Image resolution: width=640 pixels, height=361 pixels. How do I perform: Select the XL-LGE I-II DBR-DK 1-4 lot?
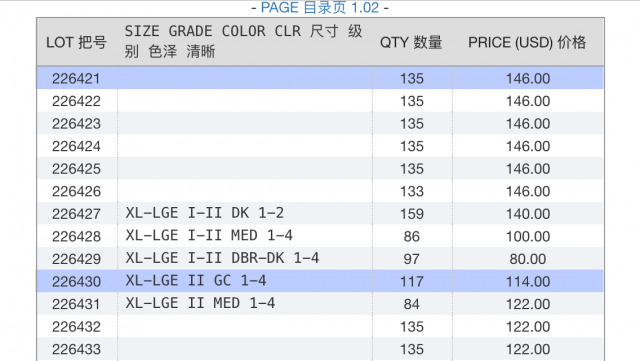(x=320, y=258)
